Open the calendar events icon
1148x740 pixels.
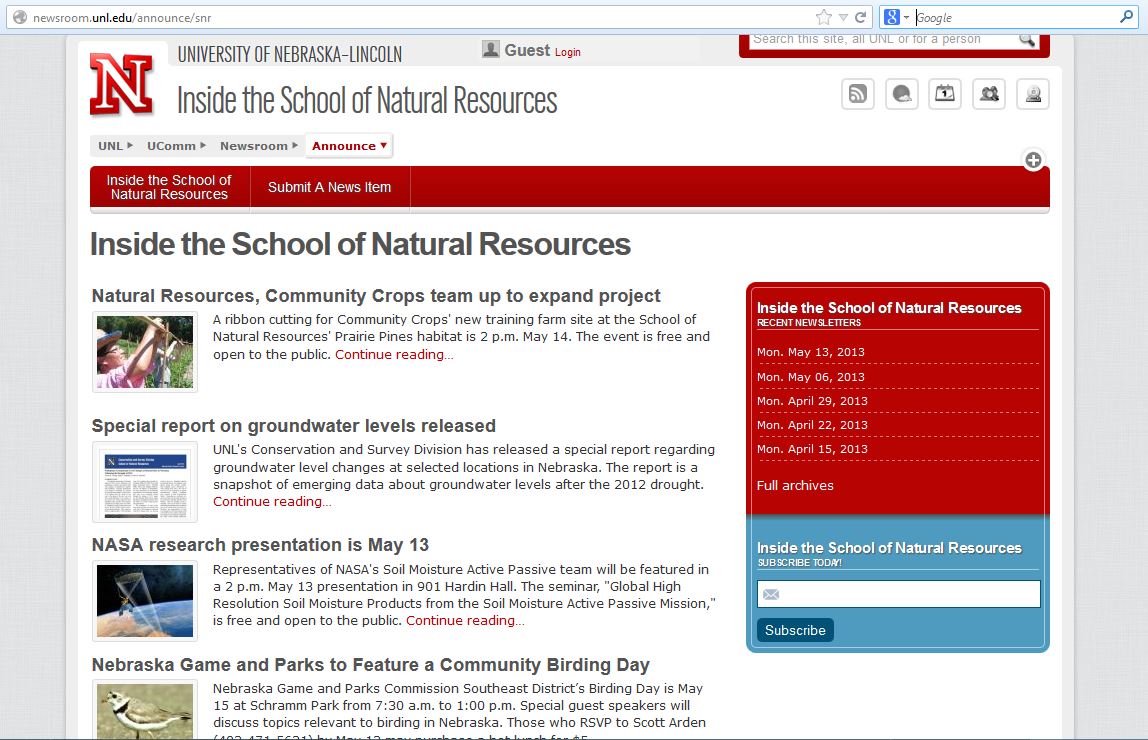[x=944, y=94]
